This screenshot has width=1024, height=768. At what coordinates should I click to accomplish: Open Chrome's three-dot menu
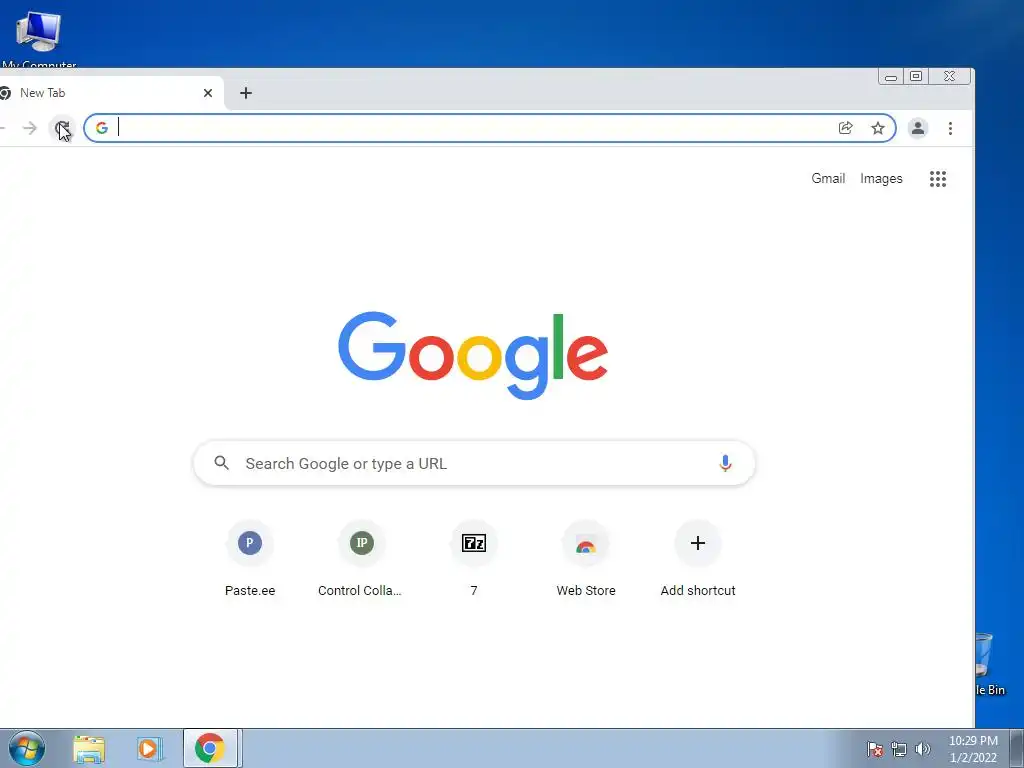coord(950,128)
